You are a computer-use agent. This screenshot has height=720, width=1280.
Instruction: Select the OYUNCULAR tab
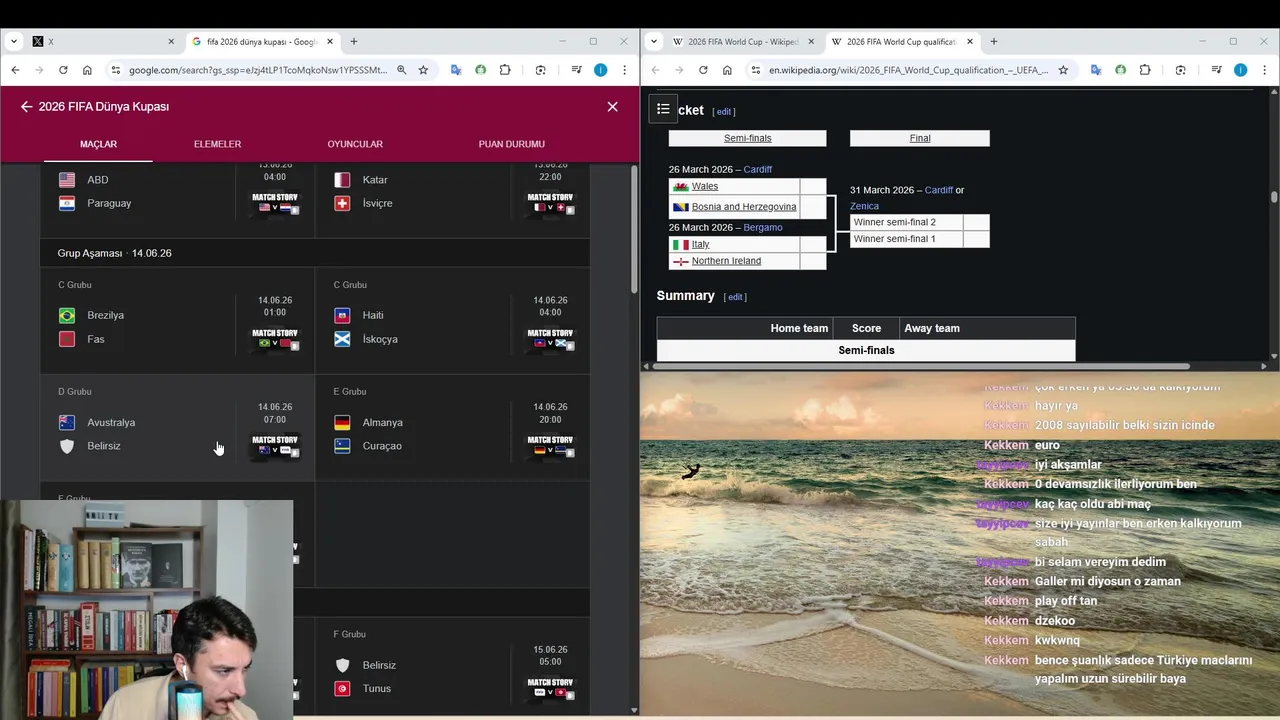pyautogui.click(x=355, y=144)
